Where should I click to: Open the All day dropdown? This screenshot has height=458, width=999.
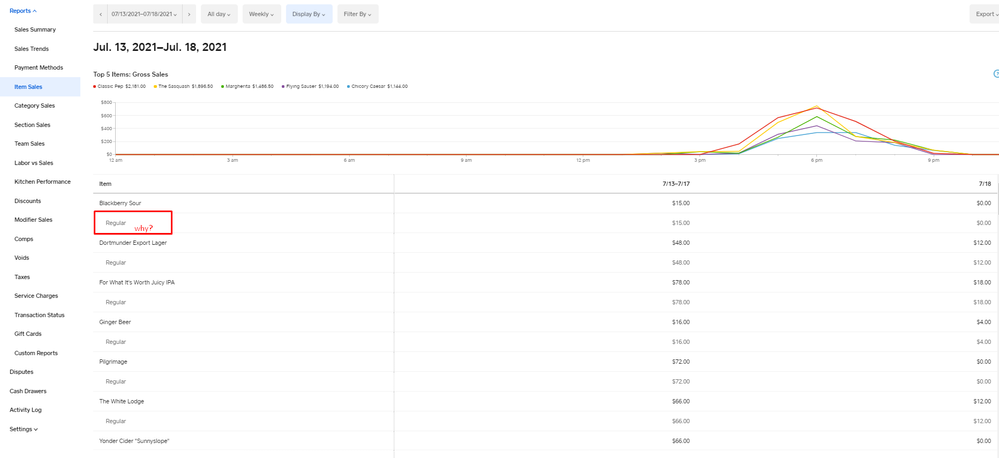219,14
